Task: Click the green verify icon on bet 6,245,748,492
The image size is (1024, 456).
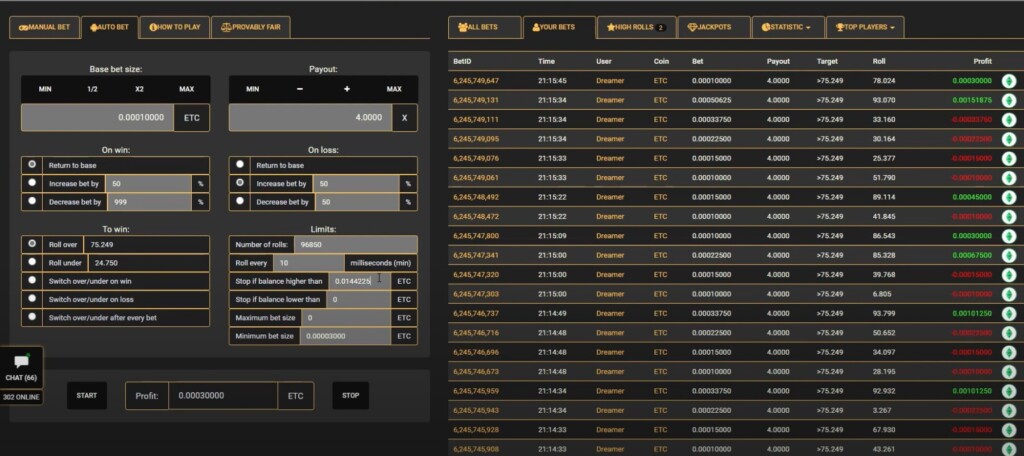Action: 1009,197
